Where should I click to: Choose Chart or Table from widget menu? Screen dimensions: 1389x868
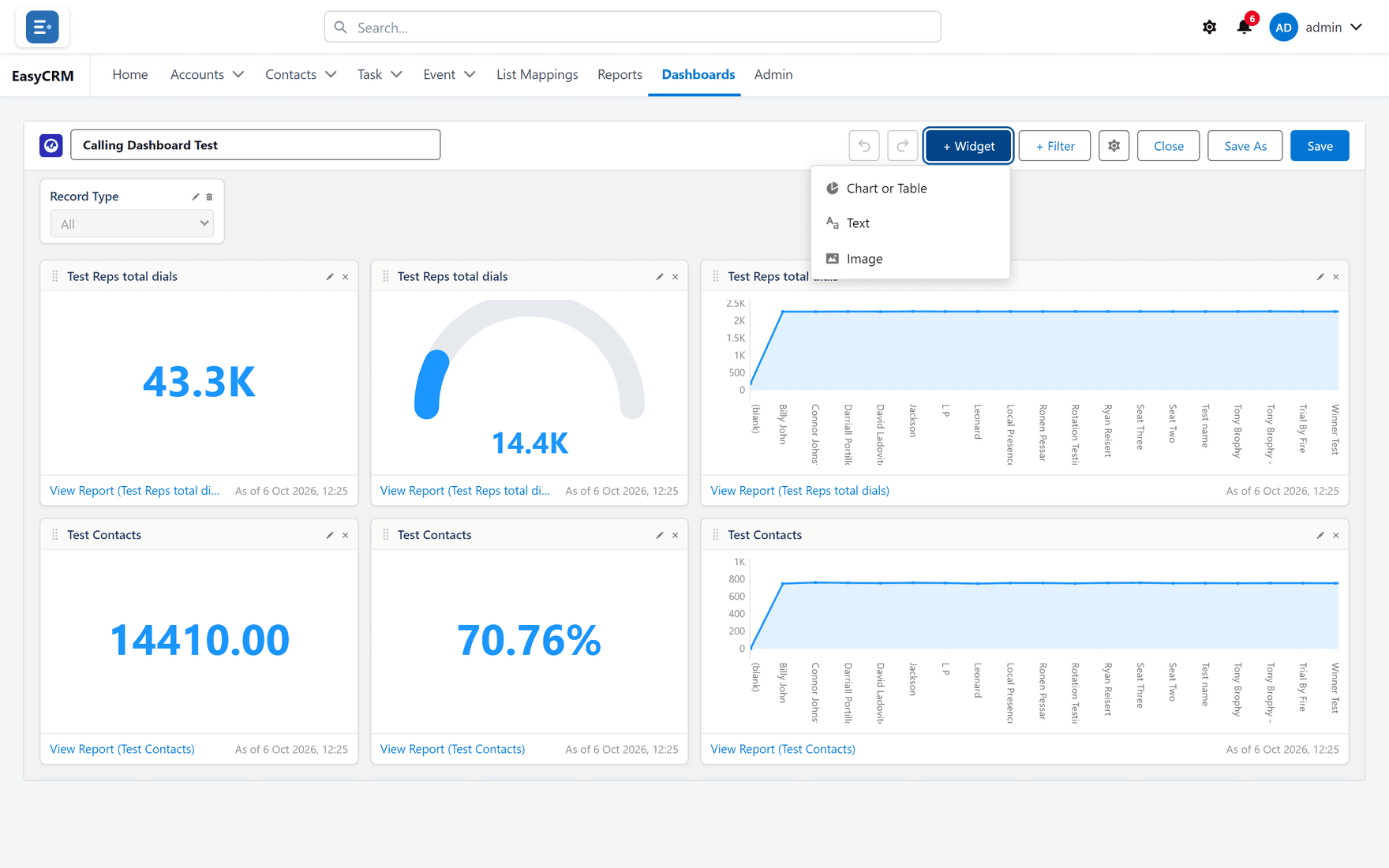[911, 189]
